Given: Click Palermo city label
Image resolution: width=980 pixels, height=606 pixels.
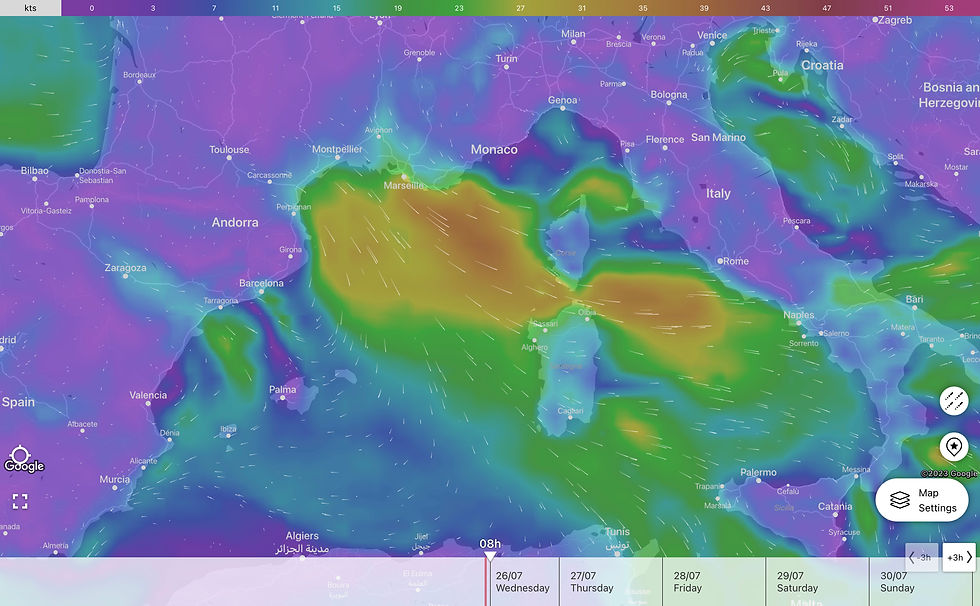Looking at the screenshot, I should point(758,472).
